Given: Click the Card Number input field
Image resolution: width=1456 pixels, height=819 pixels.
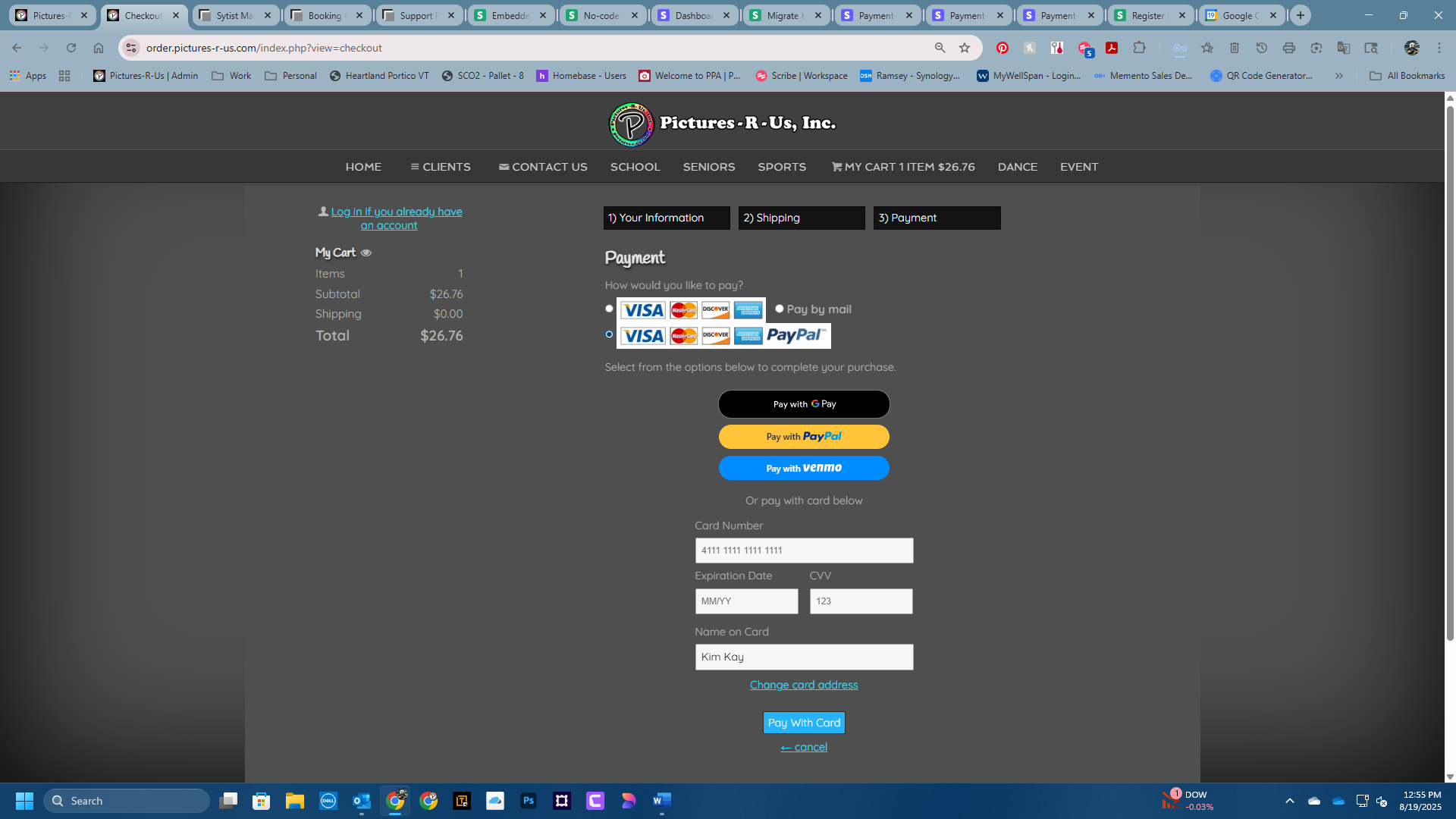Looking at the screenshot, I should [x=804, y=551].
